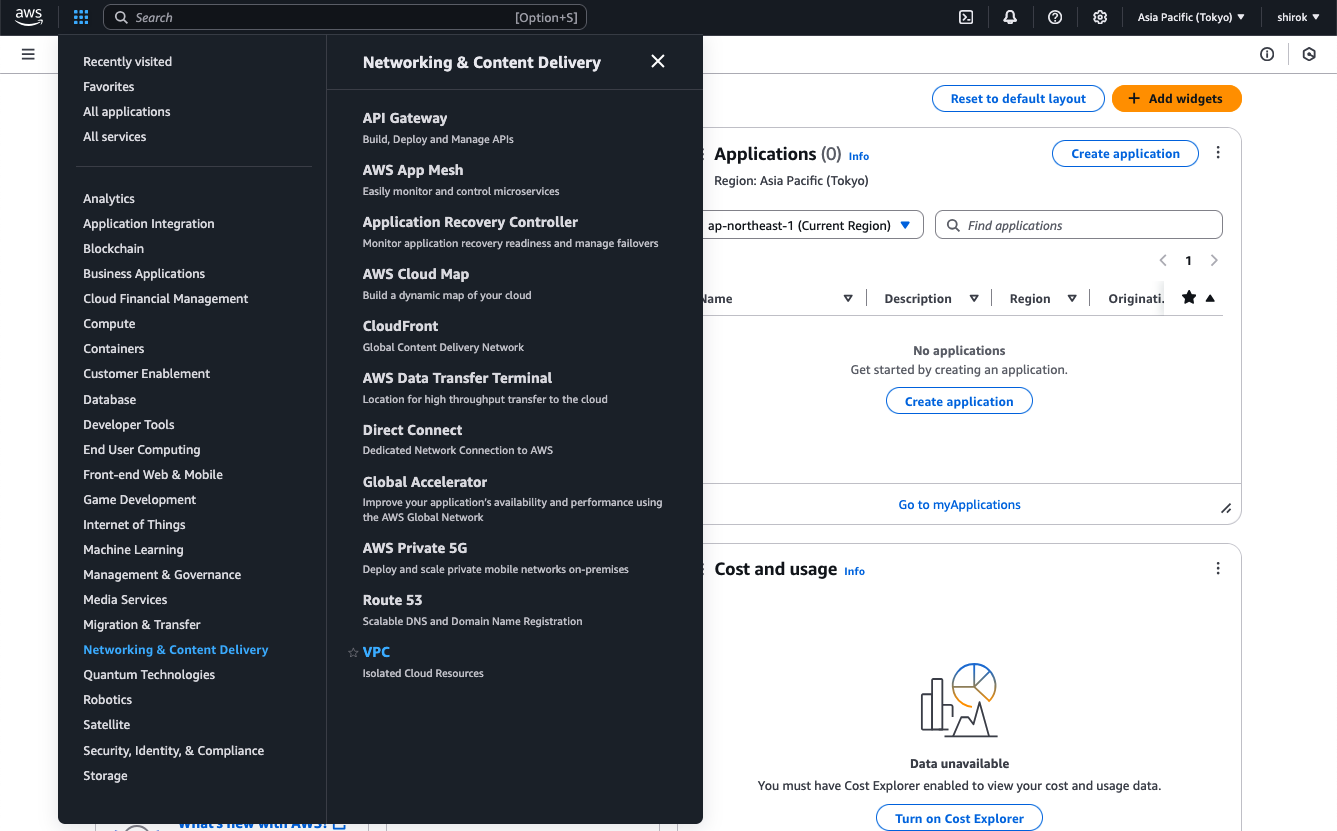Click the info circle icon under top bar
The width and height of the screenshot is (1337, 831).
point(1267,54)
